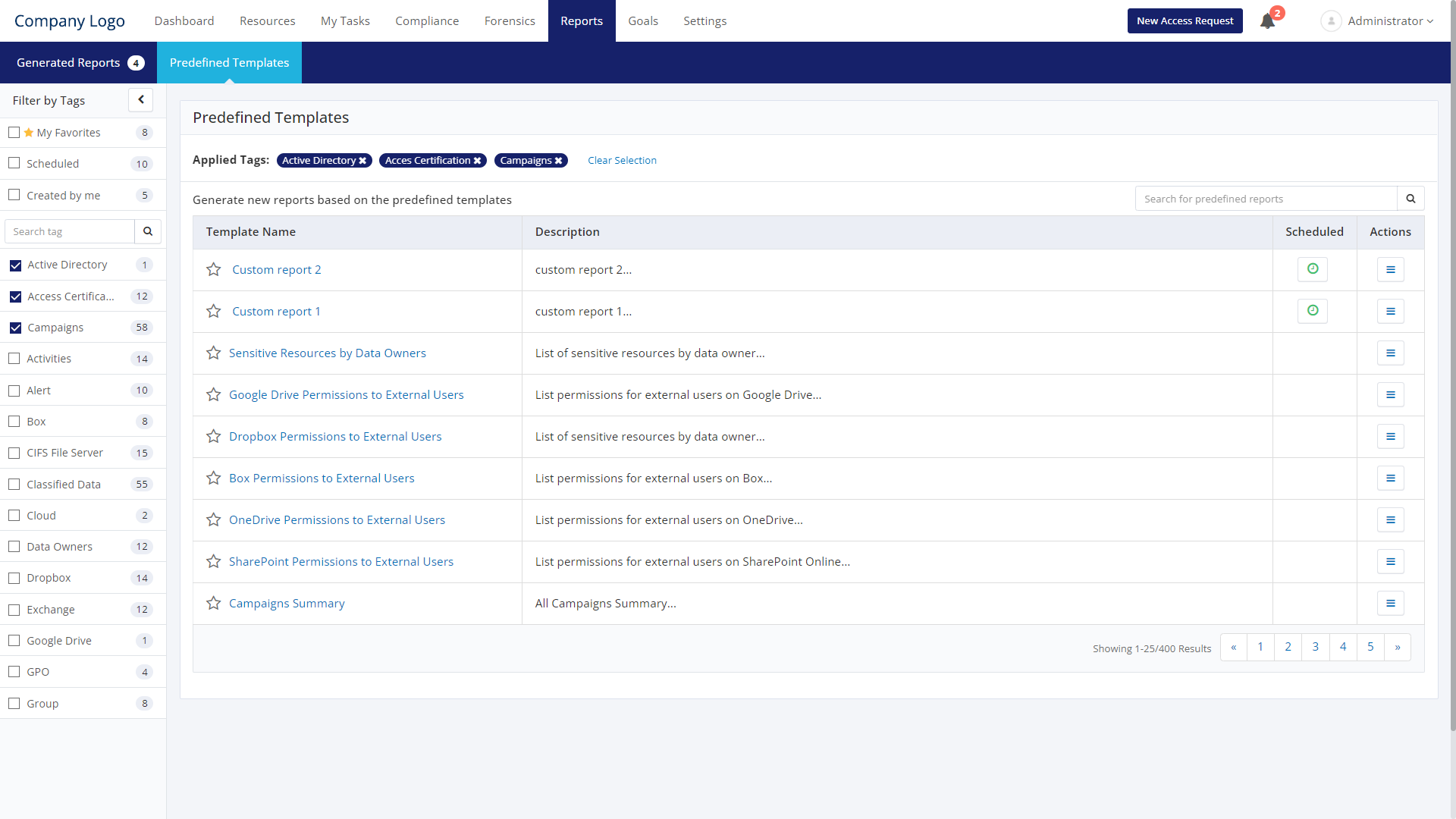1456x819 pixels.
Task: Star the Custom report 2 template
Action: (x=214, y=270)
